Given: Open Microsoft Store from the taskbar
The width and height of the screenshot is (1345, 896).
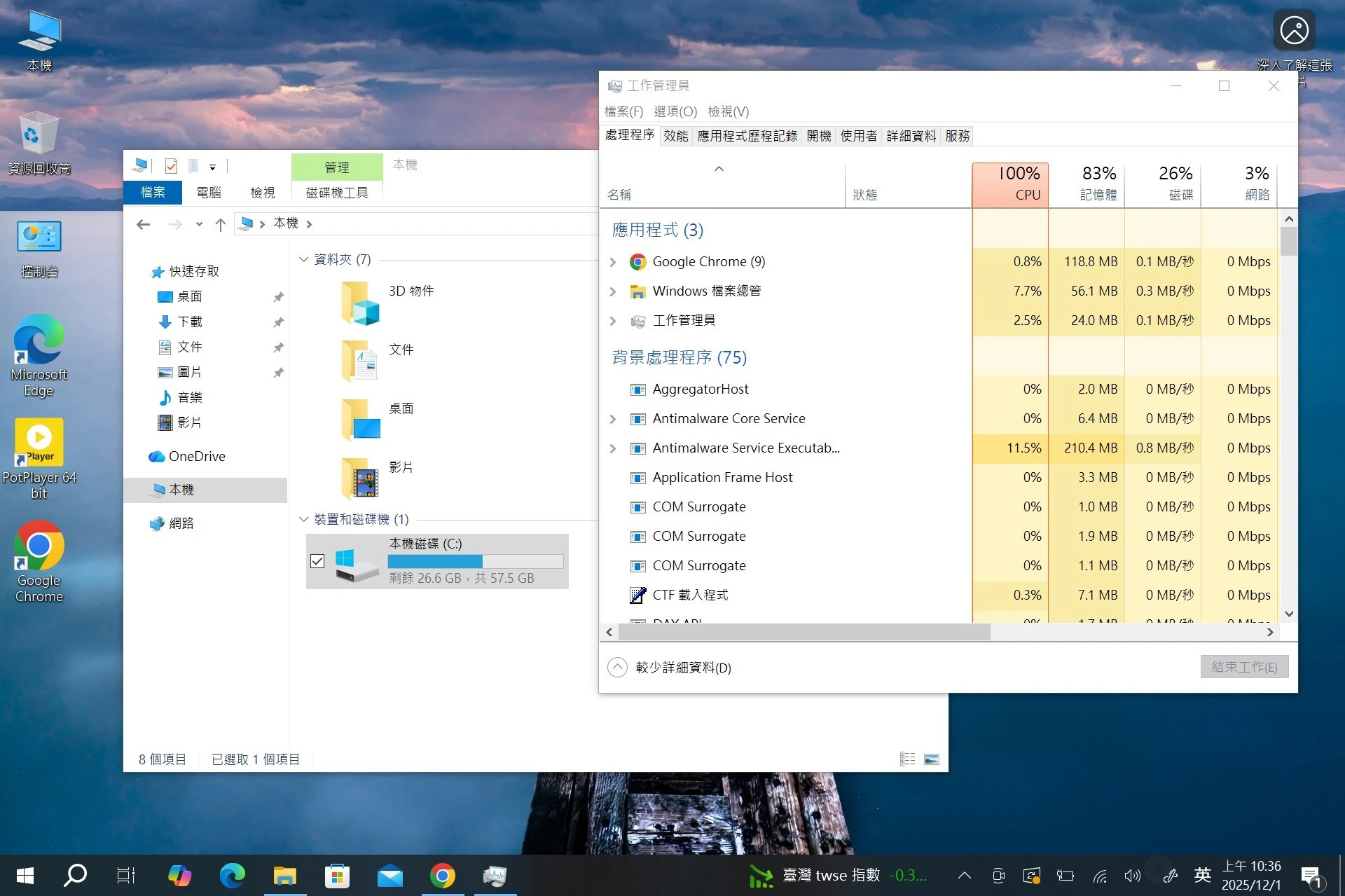Looking at the screenshot, I should [337, 876].
